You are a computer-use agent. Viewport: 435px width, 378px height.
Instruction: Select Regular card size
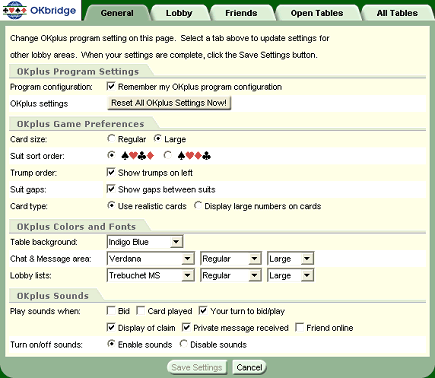pyautogui.click(x=111, y=138)
